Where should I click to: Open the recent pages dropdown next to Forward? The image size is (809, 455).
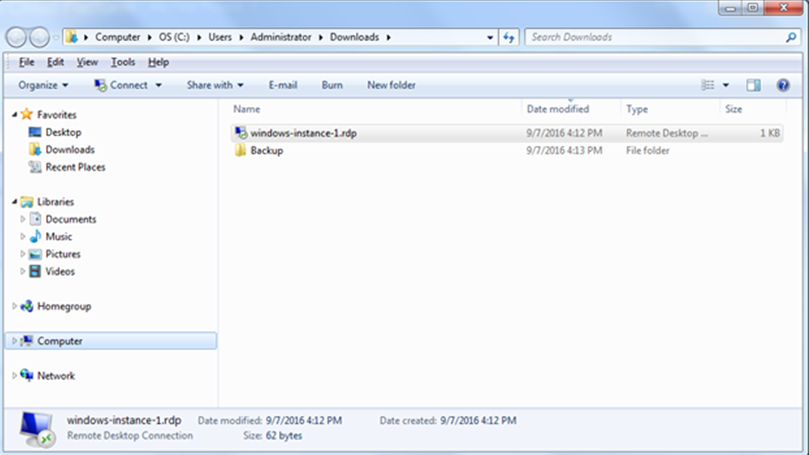[x=56, y=37]
